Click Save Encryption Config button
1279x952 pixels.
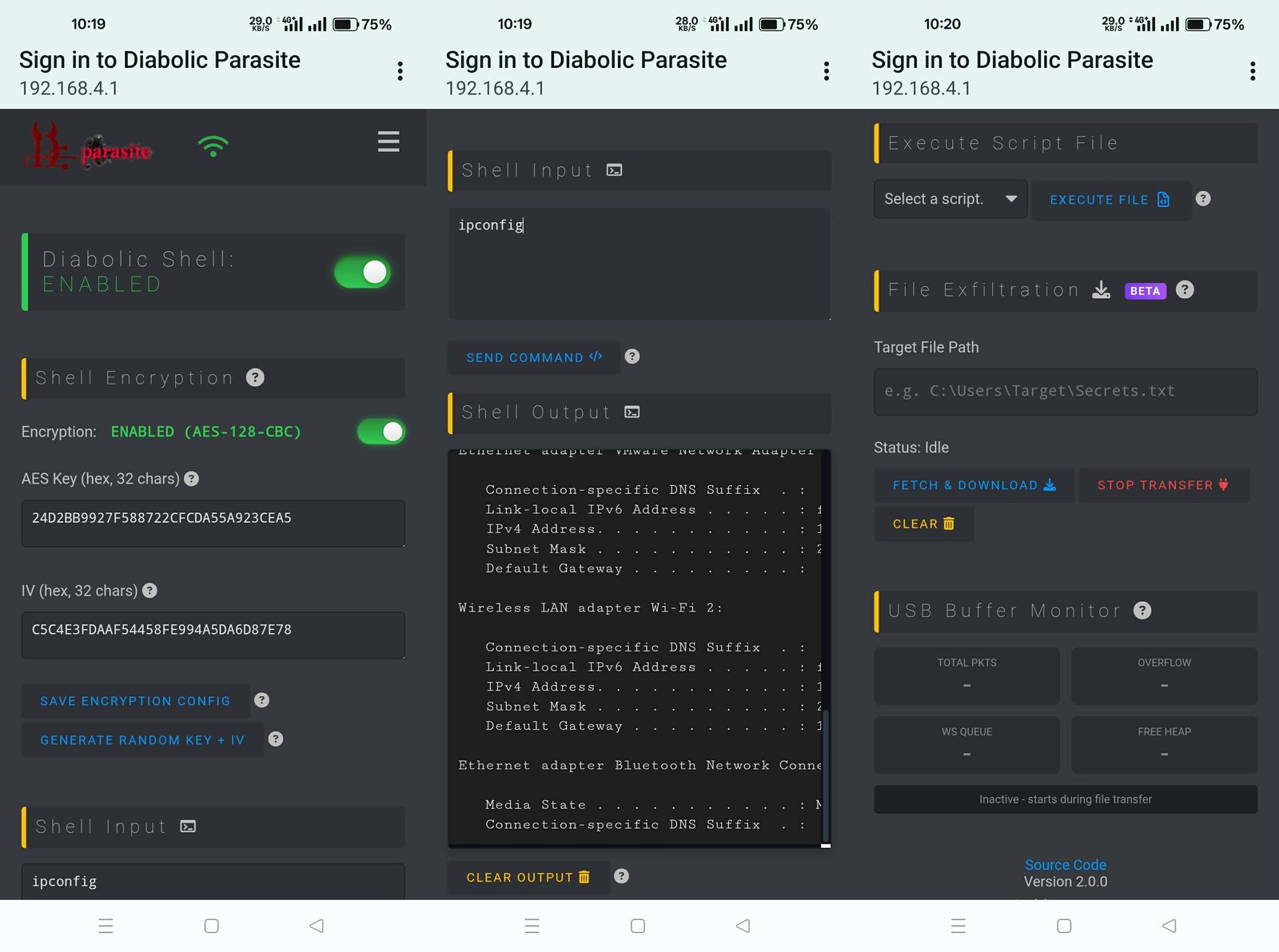[135, 701]
